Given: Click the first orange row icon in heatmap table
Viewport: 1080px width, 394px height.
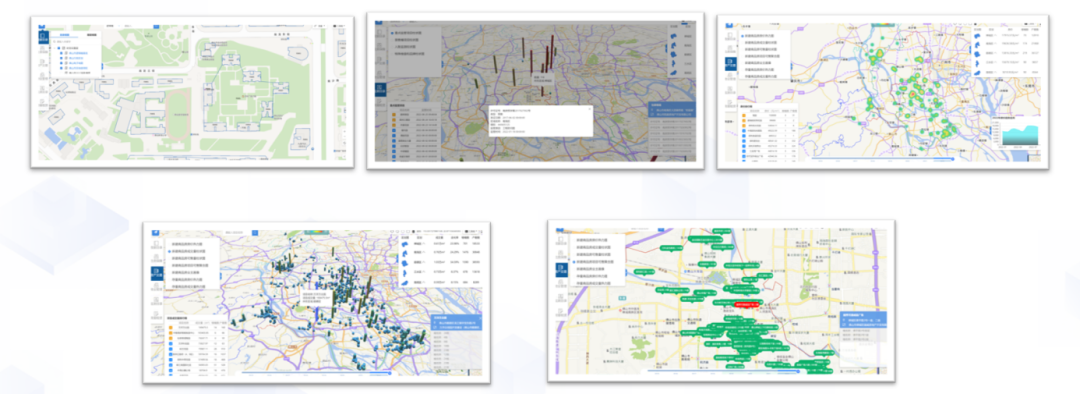Looking at the screenshot, I should [744, 116].
